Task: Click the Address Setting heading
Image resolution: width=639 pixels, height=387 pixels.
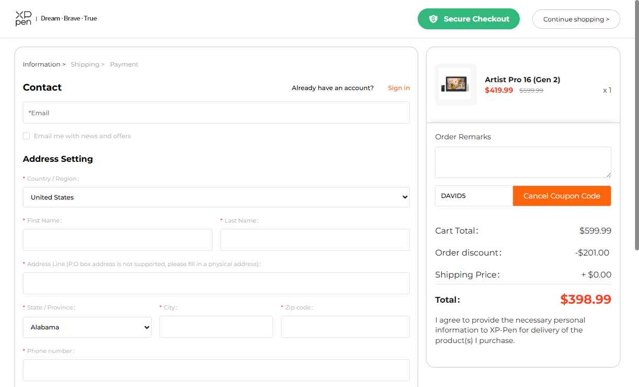Action: point(58,159)
